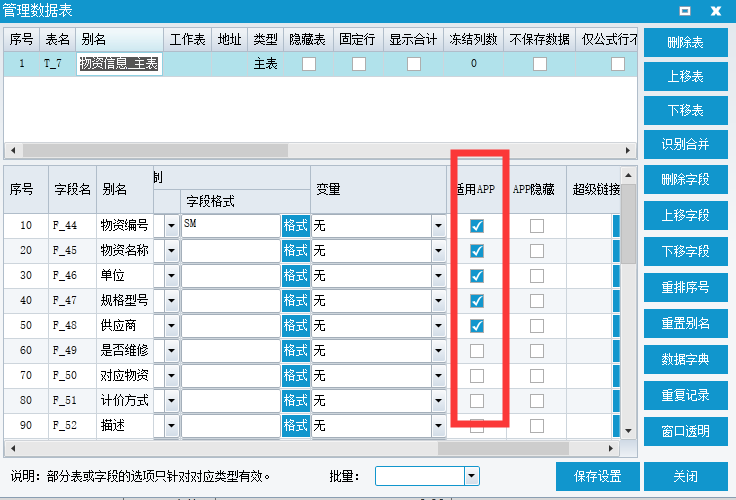Viewport: 736px width, 500px height.
Task: Click the 删除字段 button
Action: click(685, 179)
